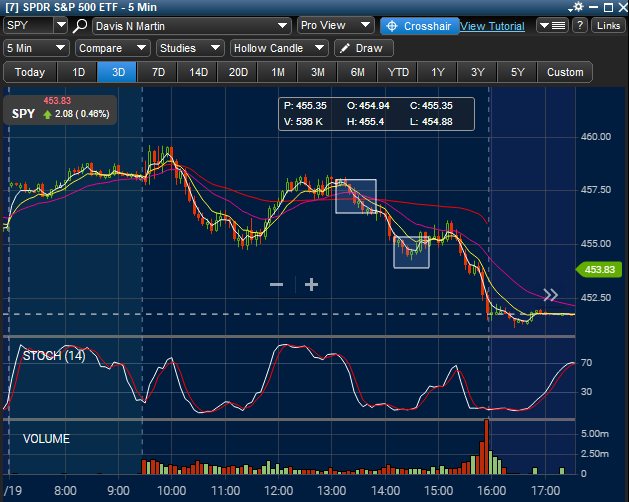Screen dimensions: 629x502
Task: Switch to the 1M range
Action: tap(278, 72)
